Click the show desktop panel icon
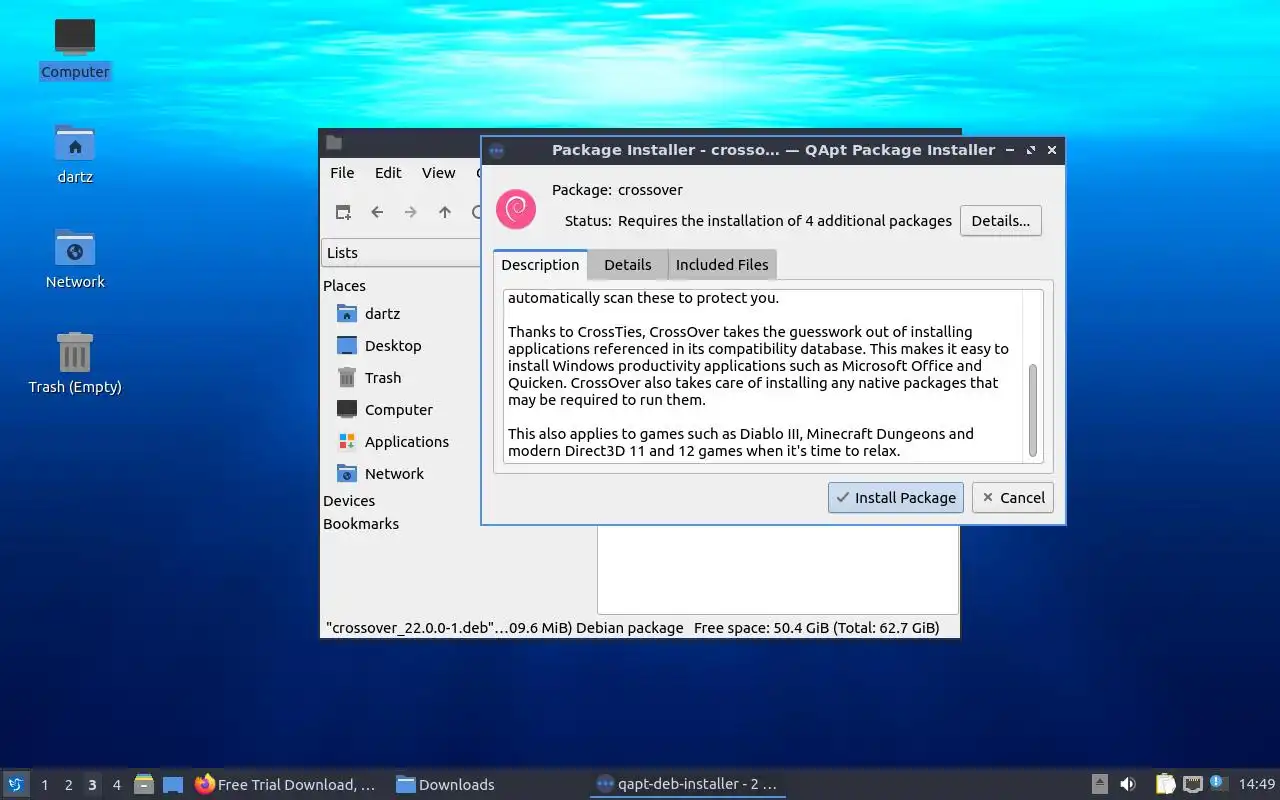 (173, 784)
